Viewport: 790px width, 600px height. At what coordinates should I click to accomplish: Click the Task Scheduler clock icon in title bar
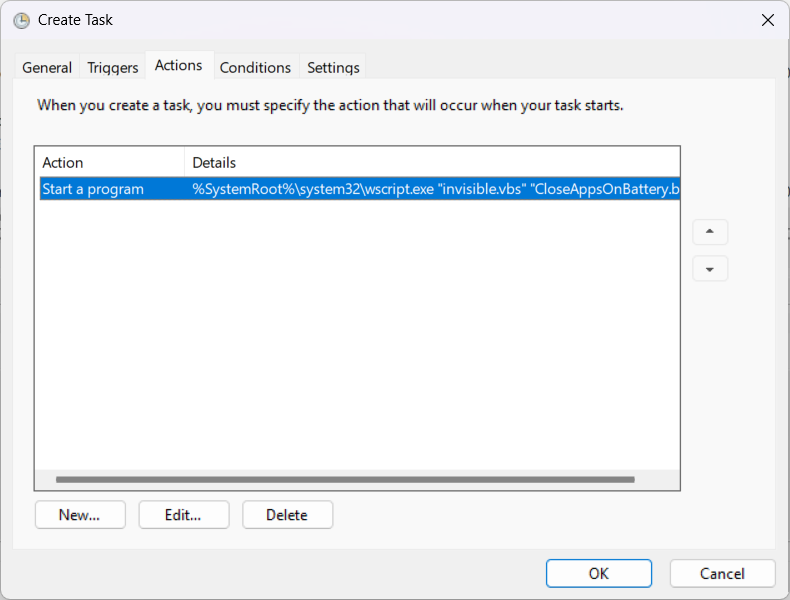pos(21,20)
